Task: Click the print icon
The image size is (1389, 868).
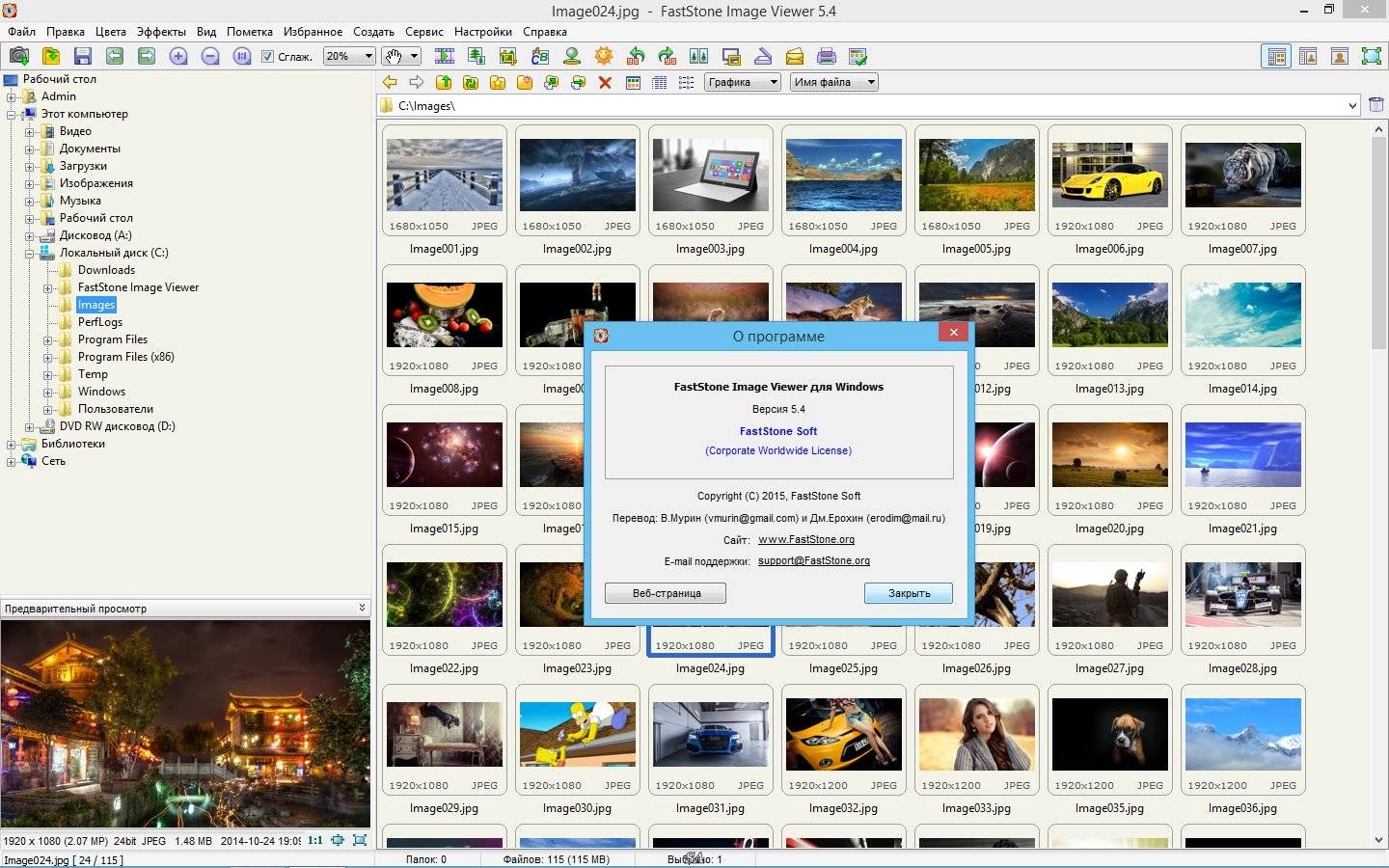Action: (x=827, y=56)
